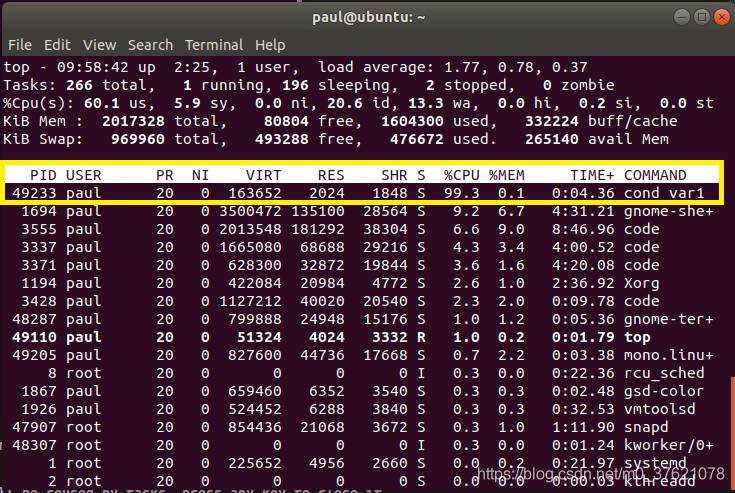Click the USER column header
The height and width of the screenshot is (493, 735).
83,175
